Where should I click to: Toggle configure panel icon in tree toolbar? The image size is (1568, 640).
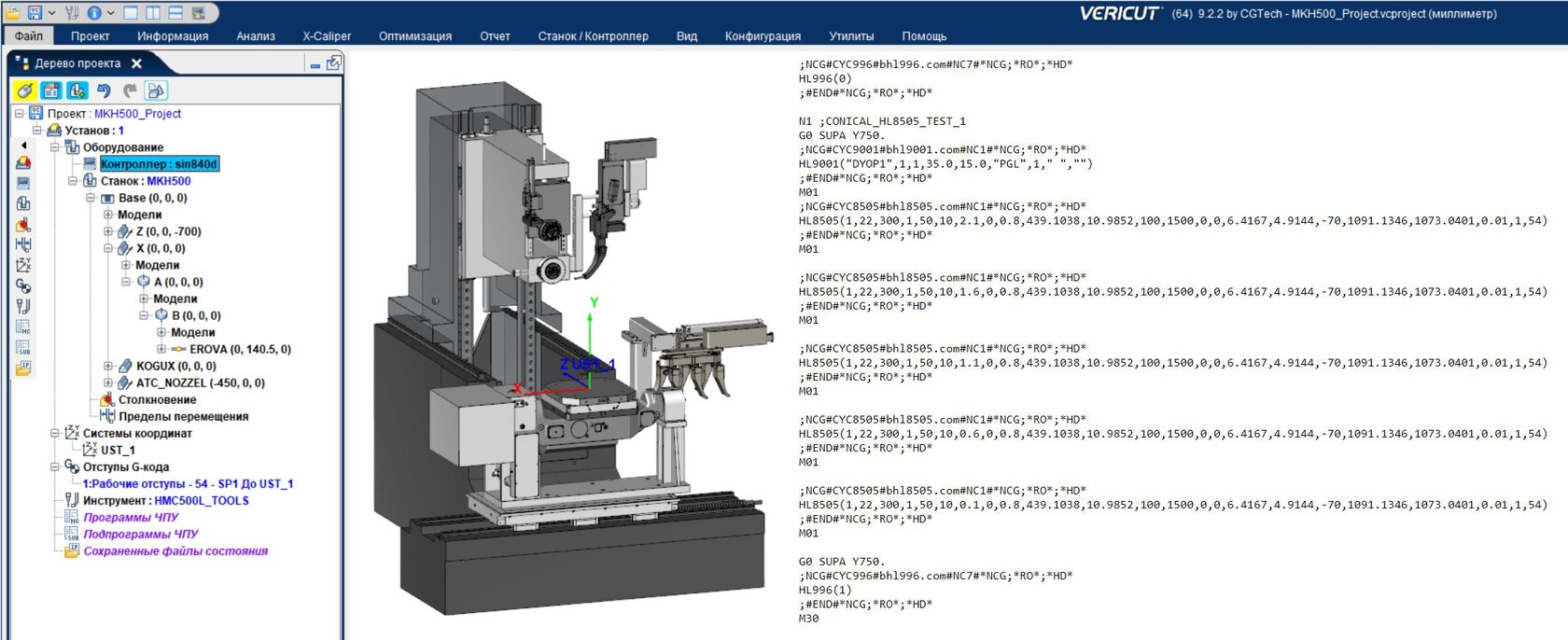pyautogui.click(x=50, y=90)
